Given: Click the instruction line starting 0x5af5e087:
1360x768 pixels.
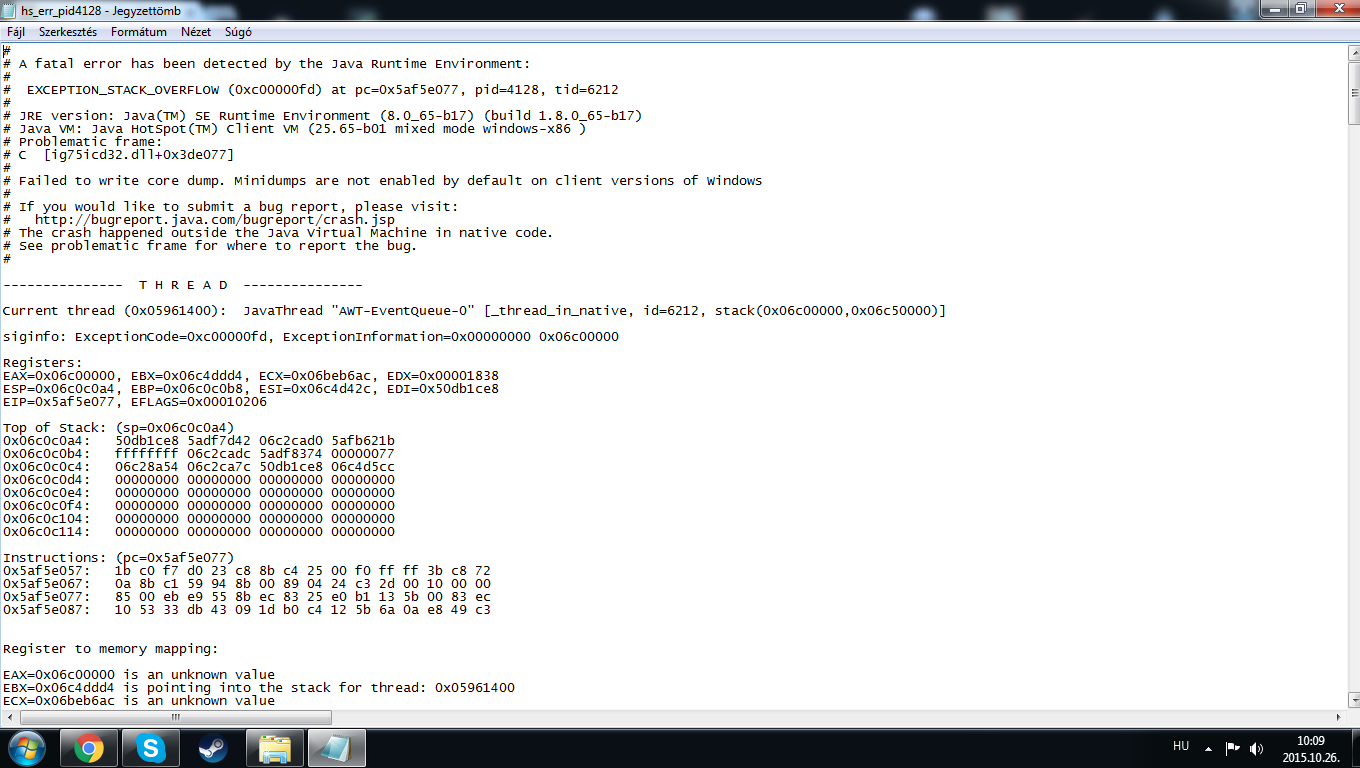Looking at the screenshot, I should [x=247, y=610].
